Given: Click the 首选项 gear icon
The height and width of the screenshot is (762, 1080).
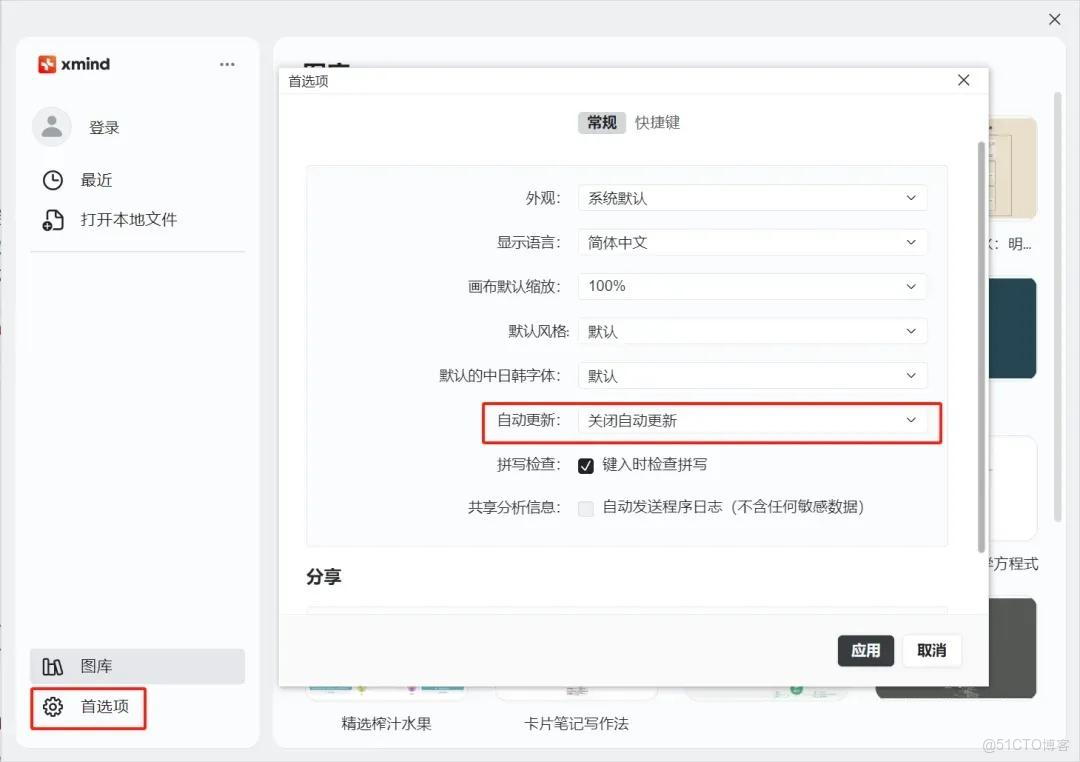Looking at the screenshot, I should [53, 707].
